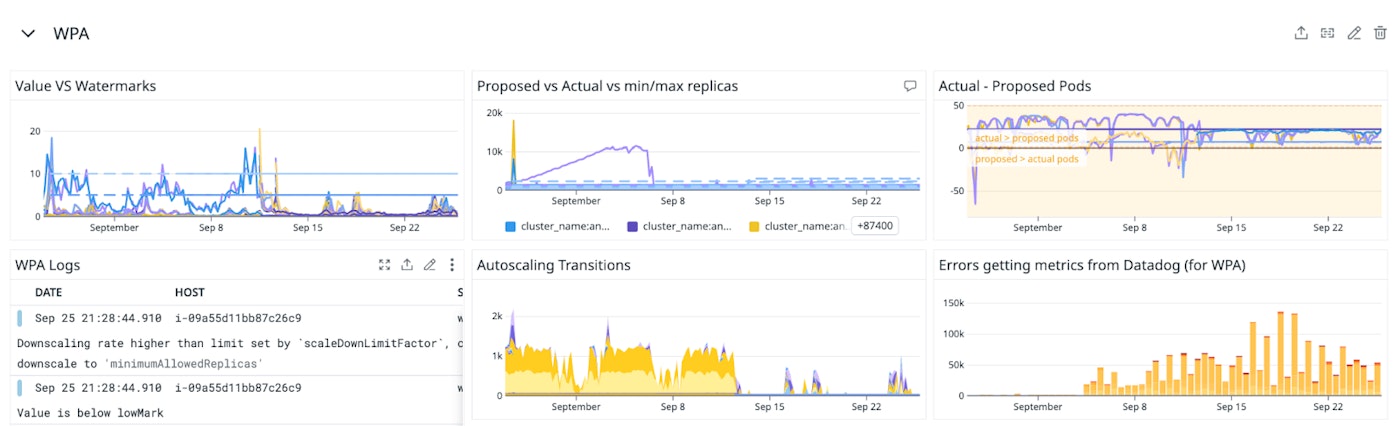Screen dimensions: 1400x426
Task: Open the WPA Logs kebab menu
Action: point(452,265)
